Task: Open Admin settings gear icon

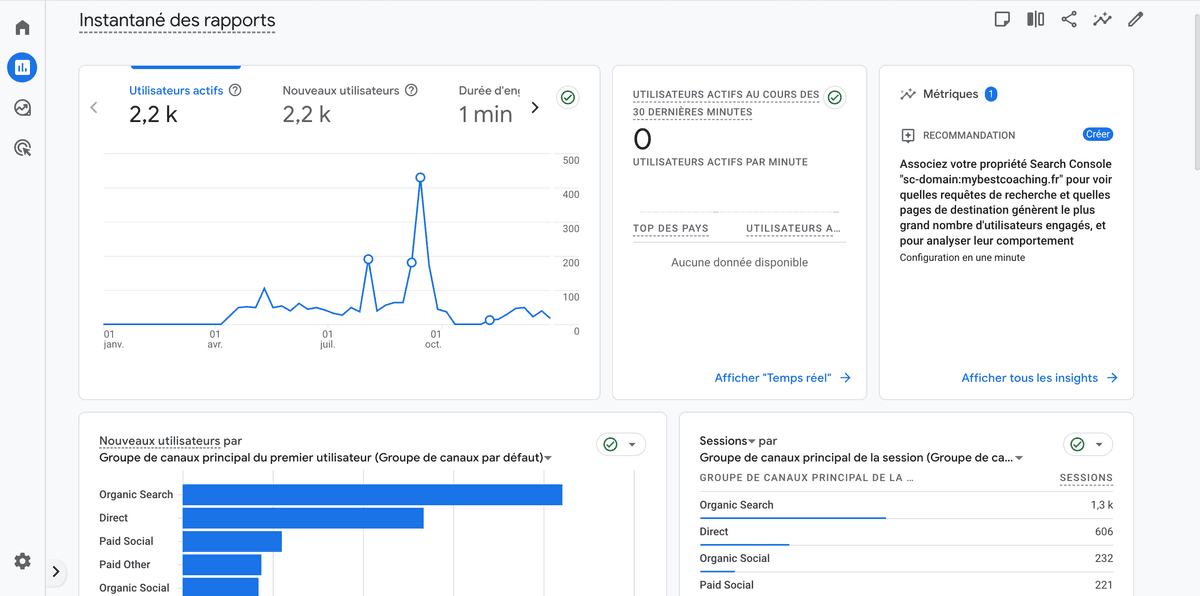Action: coord(22,561)
